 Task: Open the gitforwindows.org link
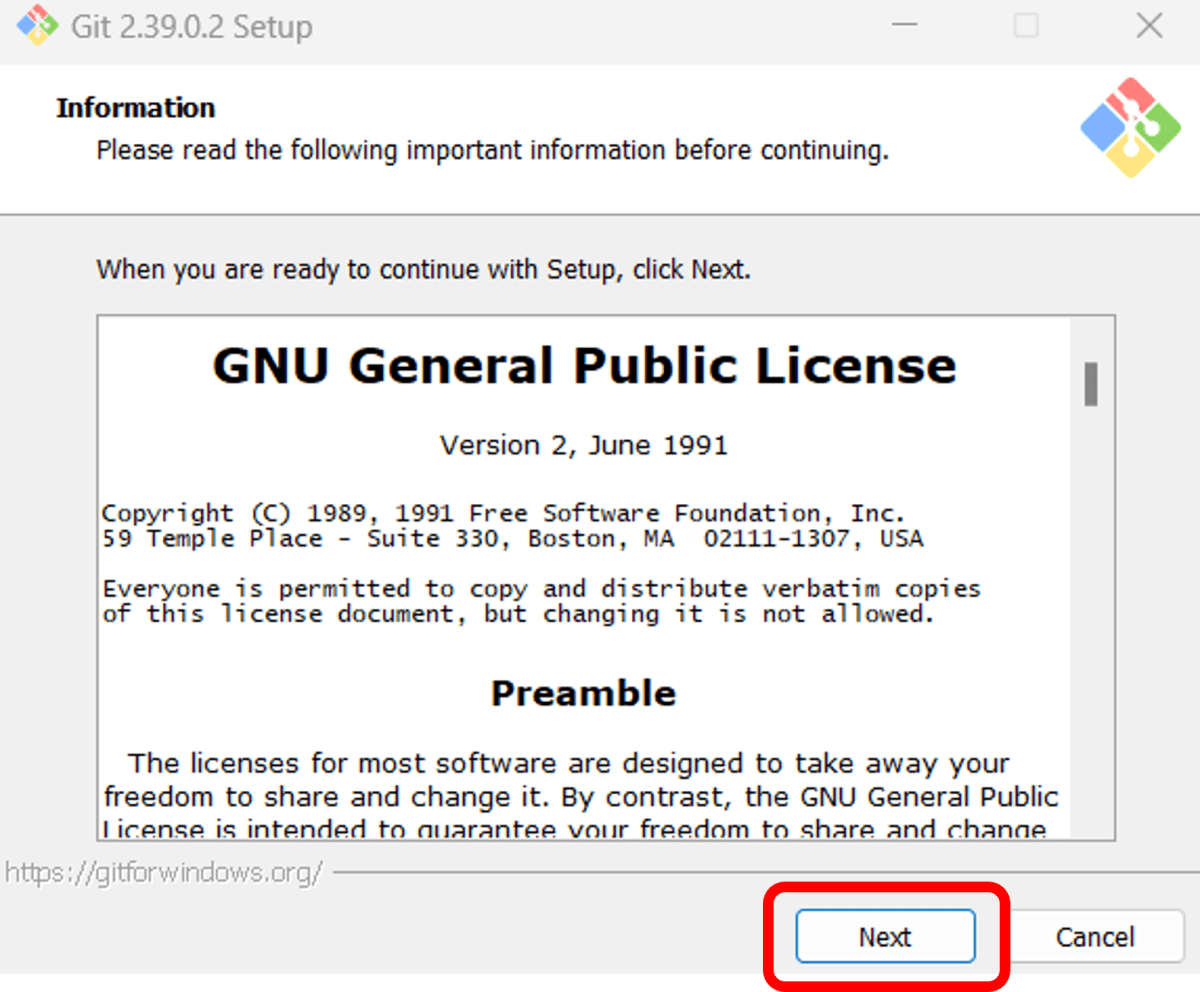pyautogui.click(x=164, y=872)
